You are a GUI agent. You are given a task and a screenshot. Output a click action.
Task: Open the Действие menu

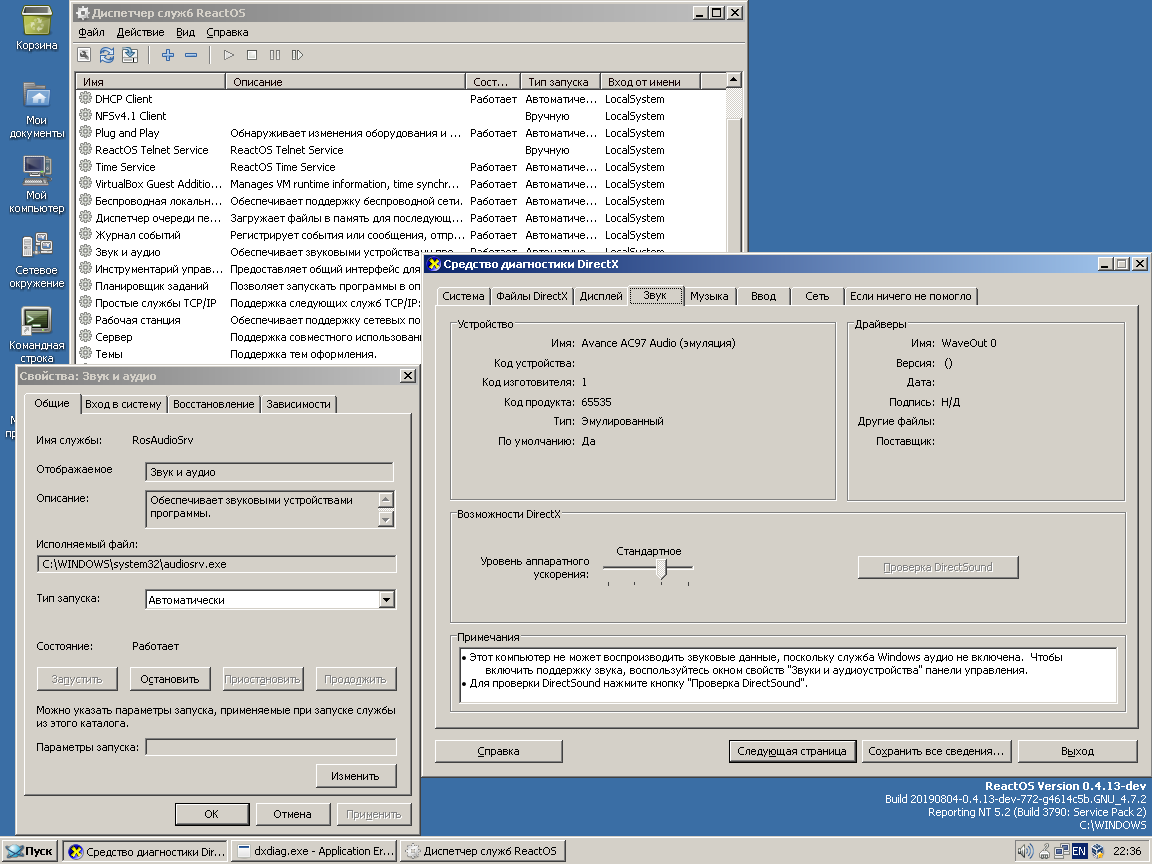(140, 32)
